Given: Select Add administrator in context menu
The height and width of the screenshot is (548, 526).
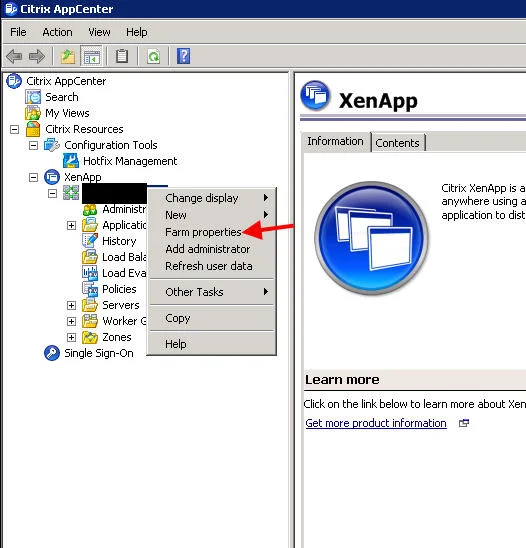Looking at the screenshot, I should (208, 249).
